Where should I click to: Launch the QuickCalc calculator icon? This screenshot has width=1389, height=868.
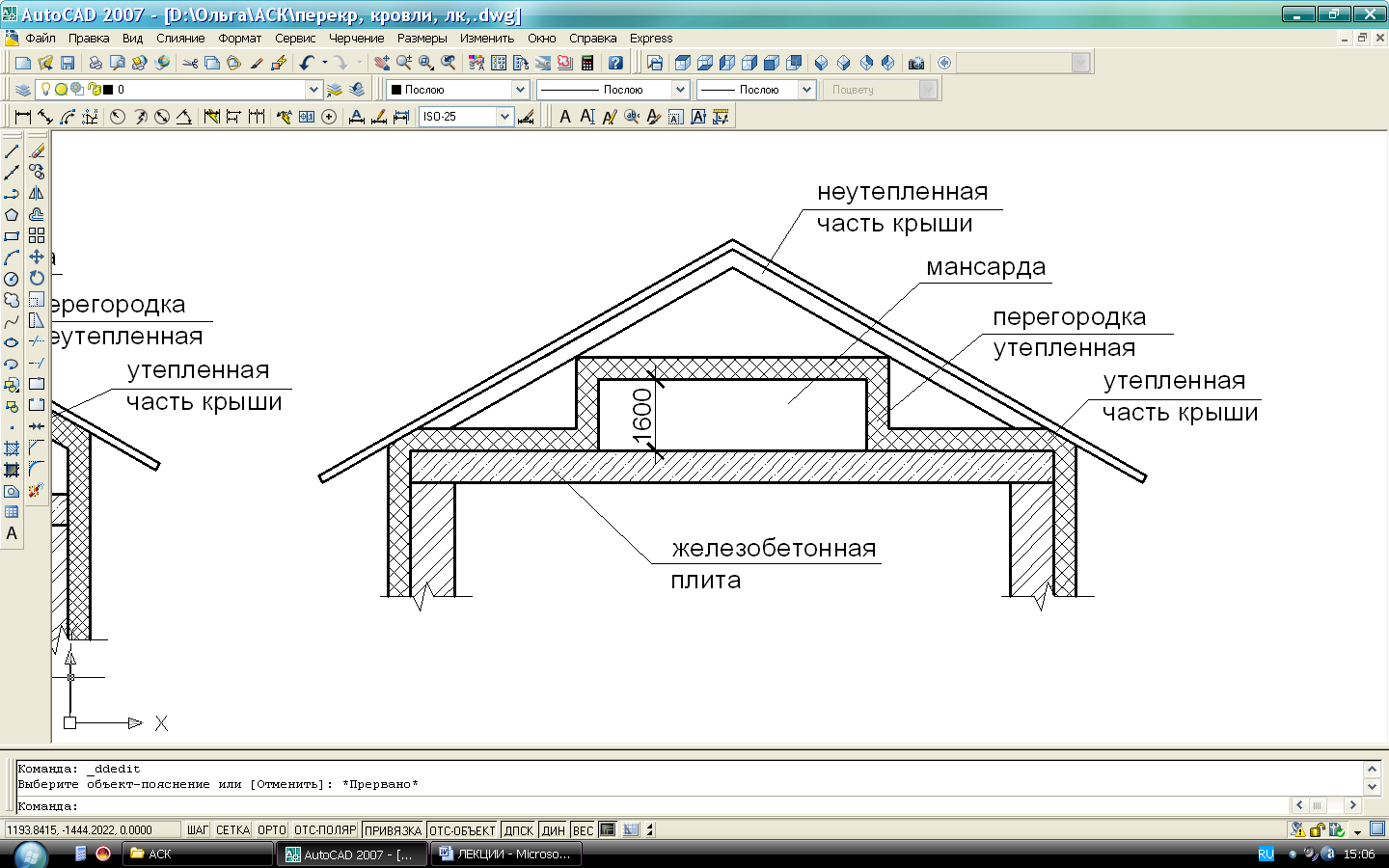(586, 63)
